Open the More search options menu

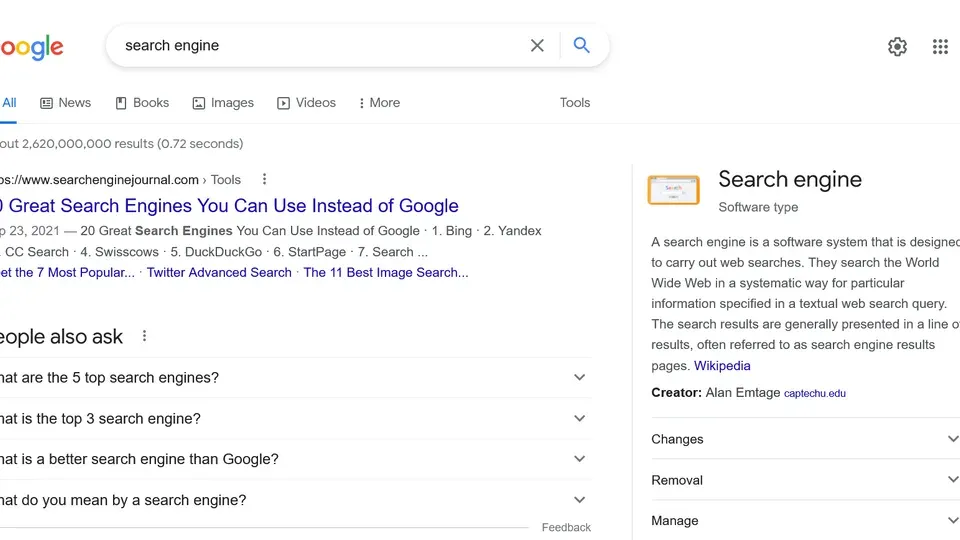(379, 103)
